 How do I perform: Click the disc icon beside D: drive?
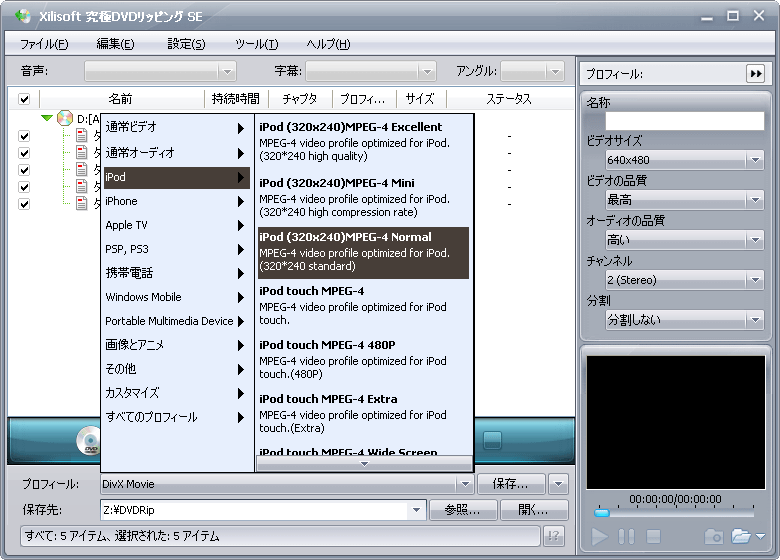click(x=65, y=118)
